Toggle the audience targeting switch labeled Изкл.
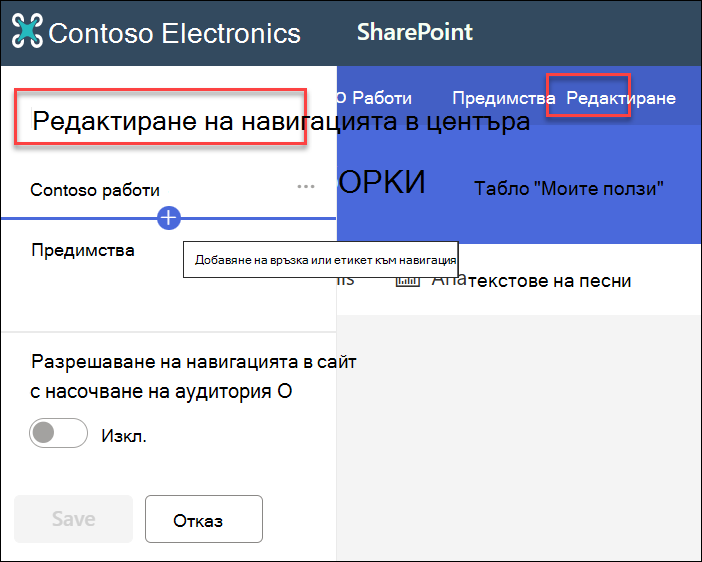Image resolution: width=702 pixels, height=562 pixels. coord(58,433)
